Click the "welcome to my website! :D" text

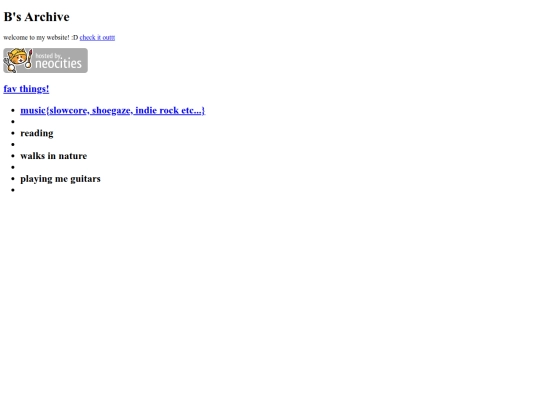41,38
